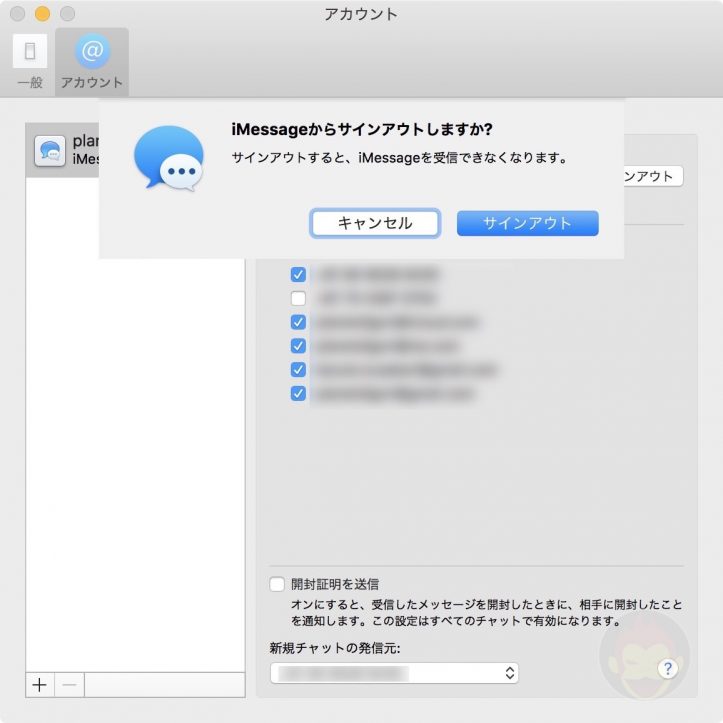Enable 開封証明を送信 read receipts checkbox
This screenshot has height=723, width=723.
[x=277, y=584]
